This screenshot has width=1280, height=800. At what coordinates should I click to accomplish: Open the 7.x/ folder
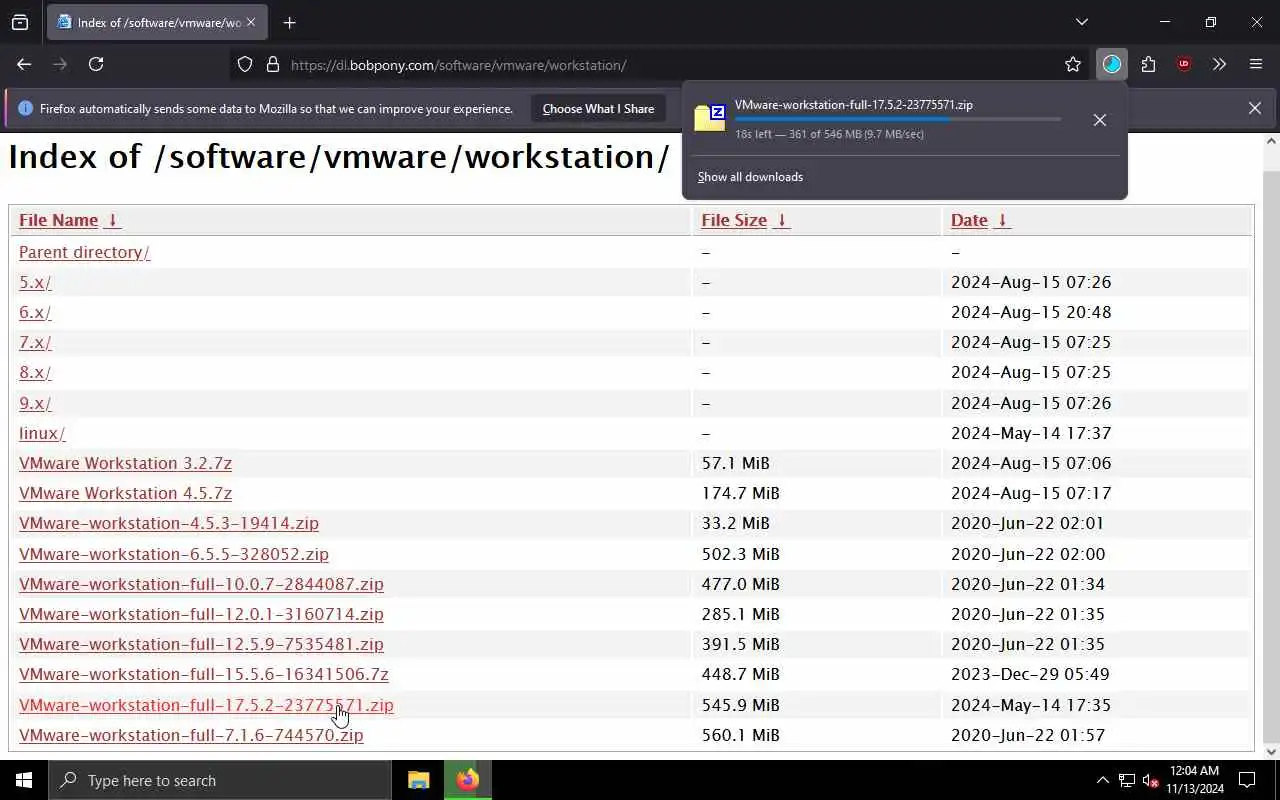[x=35, y=342]
